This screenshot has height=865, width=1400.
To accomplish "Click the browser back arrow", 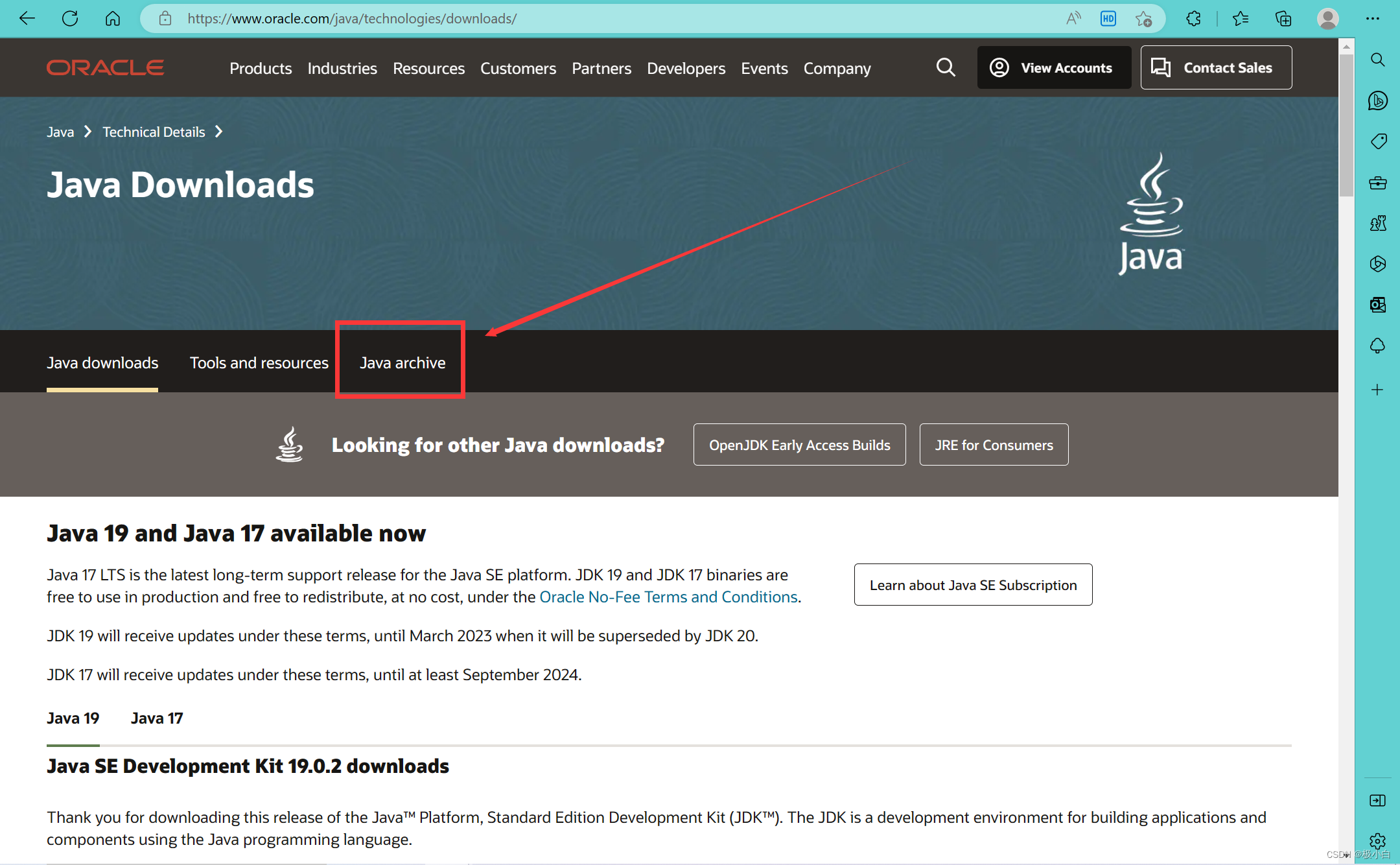I will [27, 18].
